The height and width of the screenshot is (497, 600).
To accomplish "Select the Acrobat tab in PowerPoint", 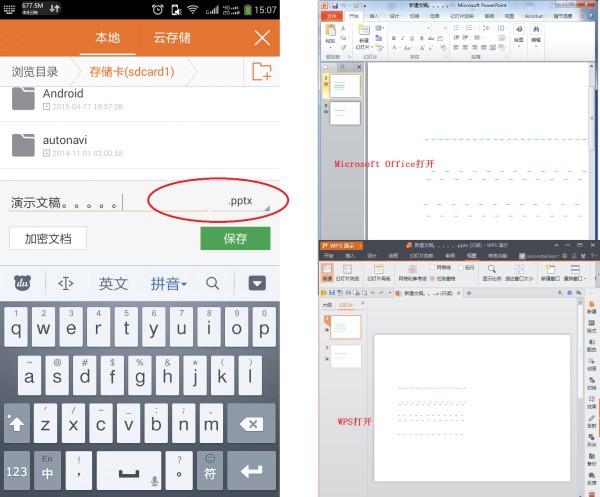I will tap(534, 16).
